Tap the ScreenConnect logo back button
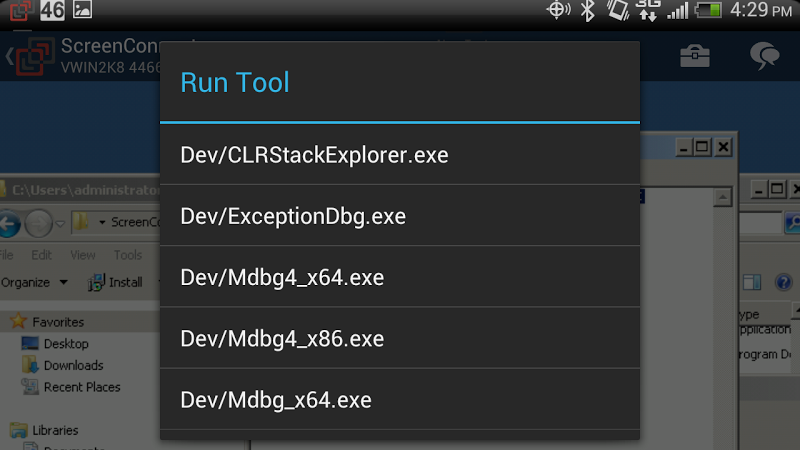Screen dimensions: 800x450 point(29,56)
